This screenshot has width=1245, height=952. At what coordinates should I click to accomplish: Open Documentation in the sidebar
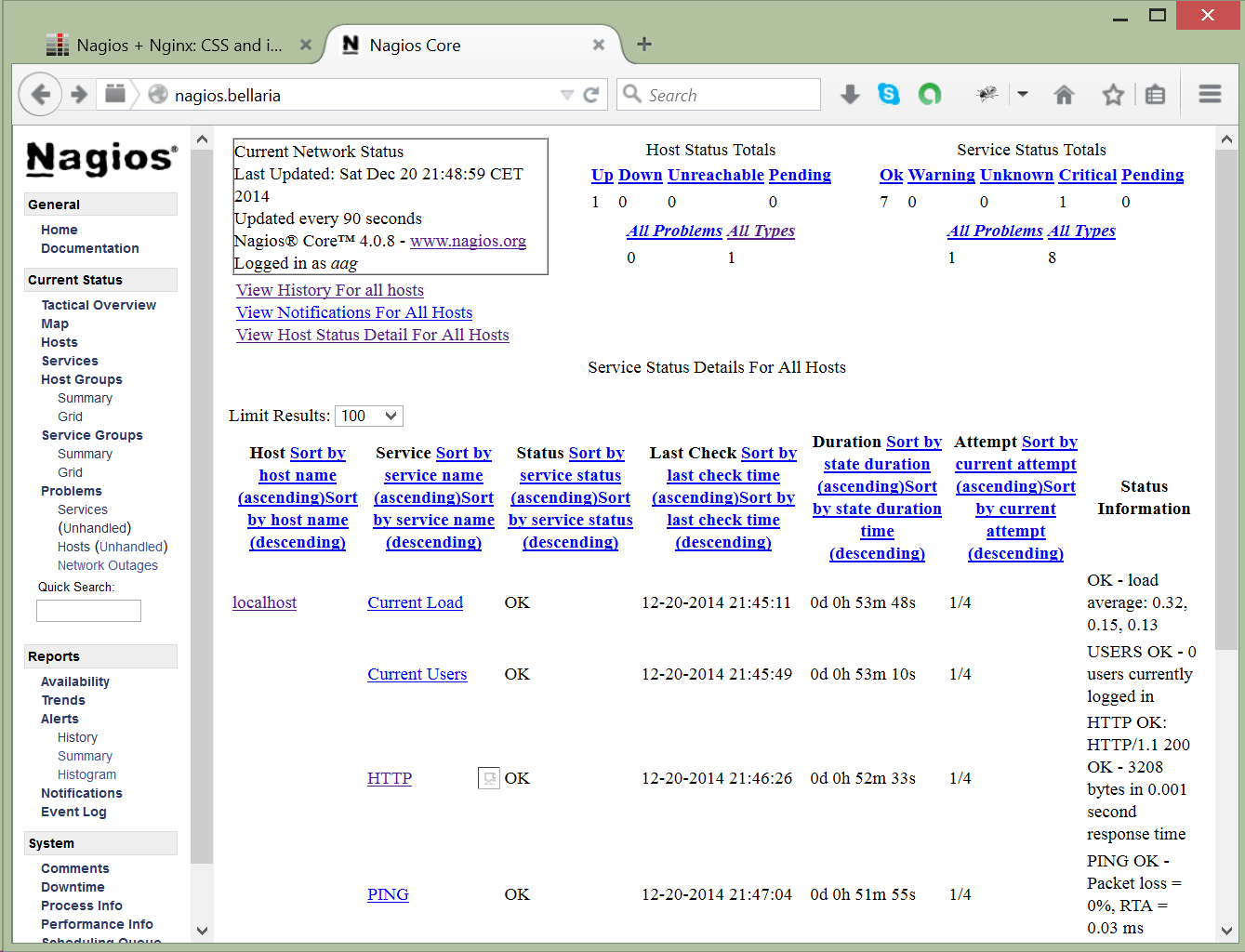click(90, 248)
